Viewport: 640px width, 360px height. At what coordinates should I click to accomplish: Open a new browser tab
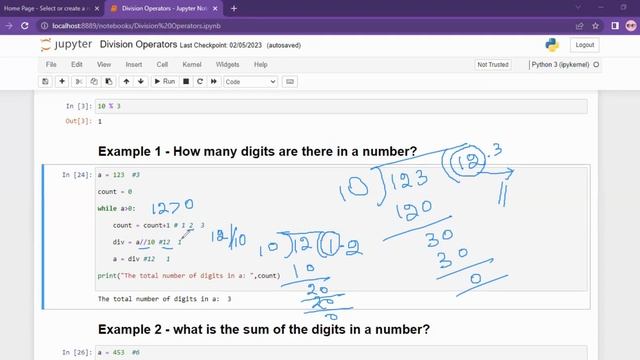(234, 8)
